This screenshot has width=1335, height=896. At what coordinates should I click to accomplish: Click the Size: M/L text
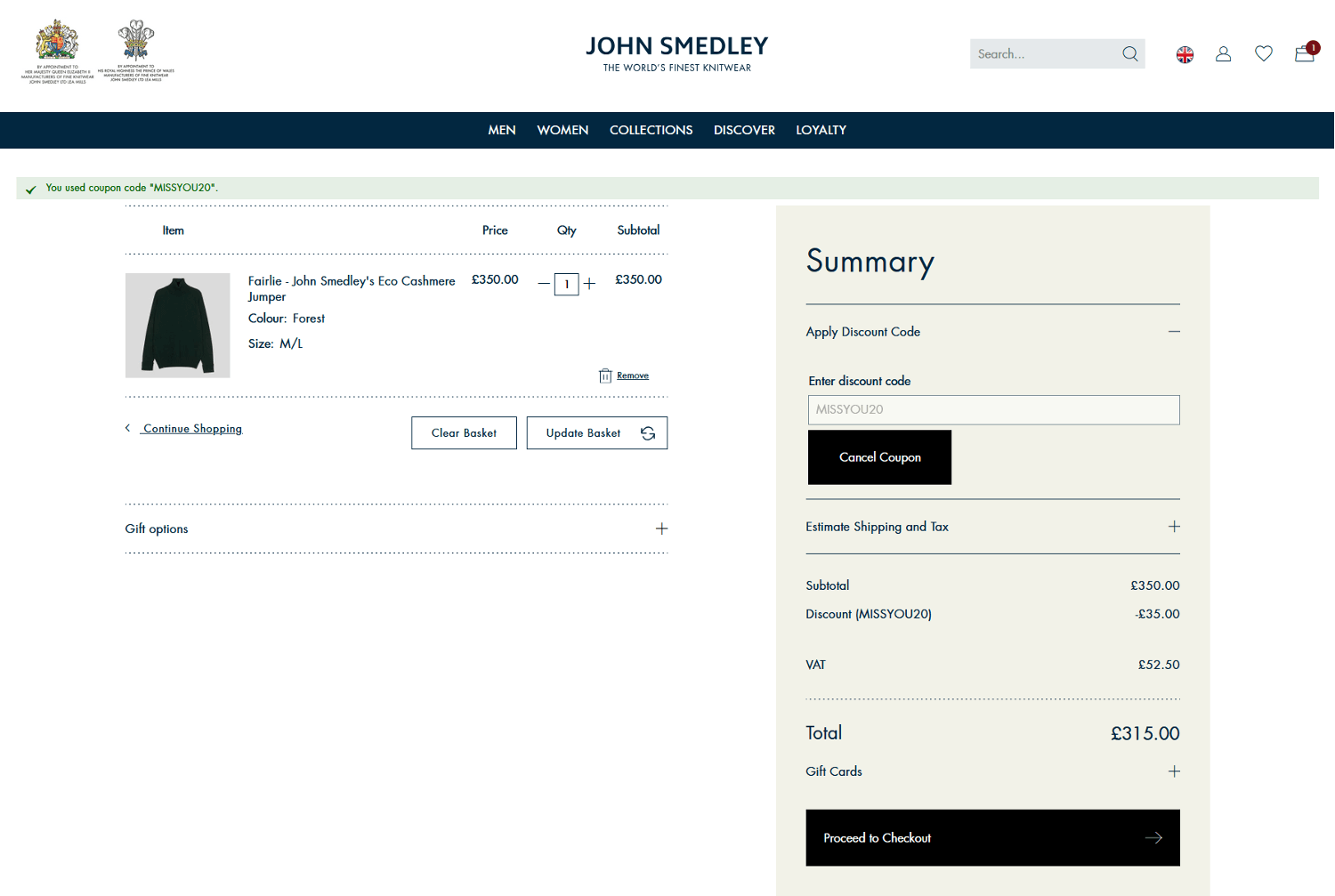(x=275, y=343)
